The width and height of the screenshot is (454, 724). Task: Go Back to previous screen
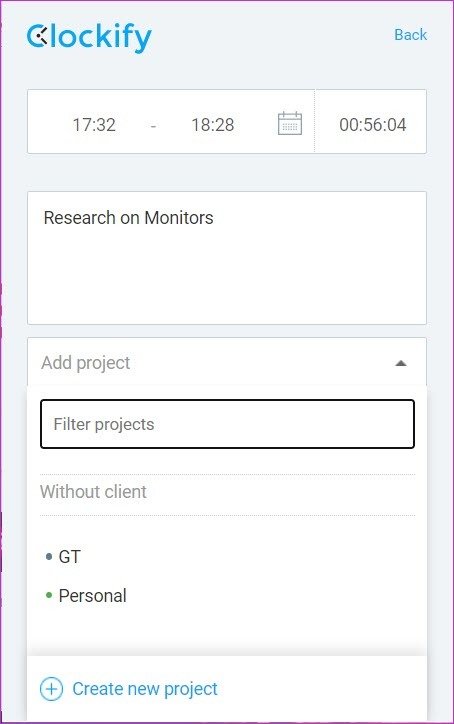coord(410,35)
